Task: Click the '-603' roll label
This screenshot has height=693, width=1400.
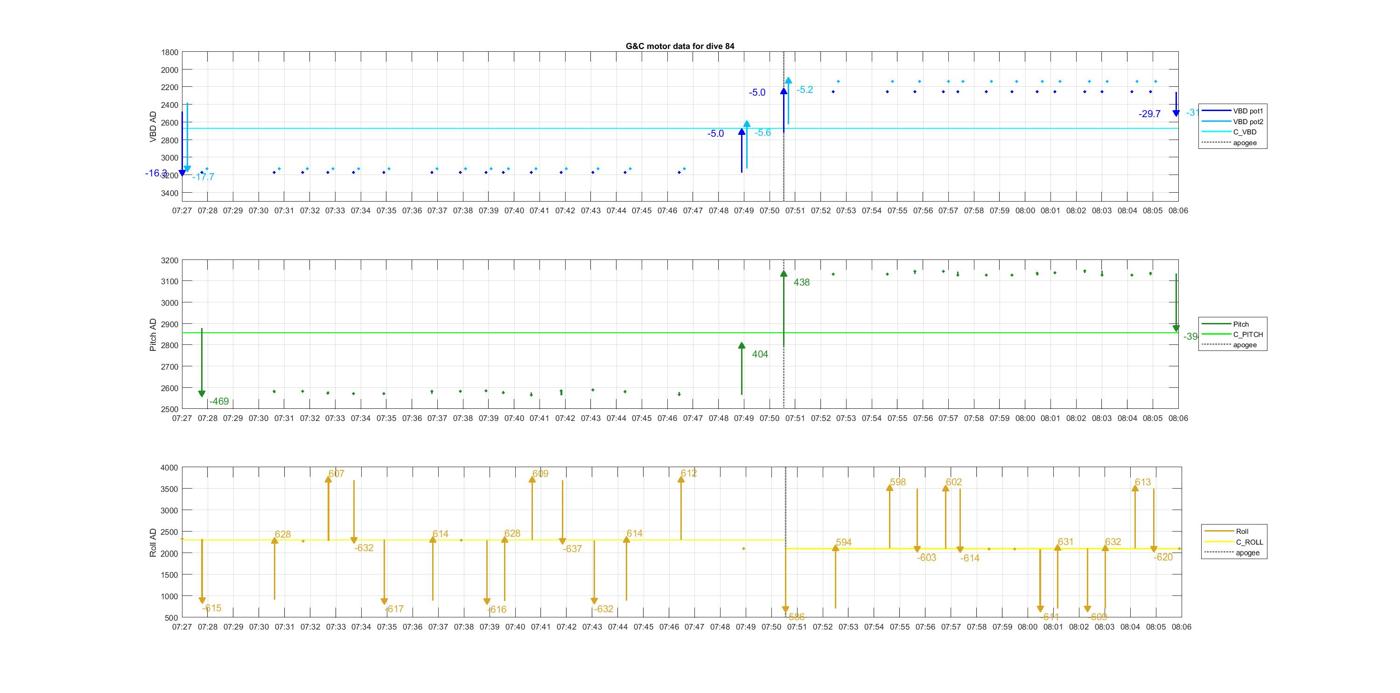Action: coord(927,558)
